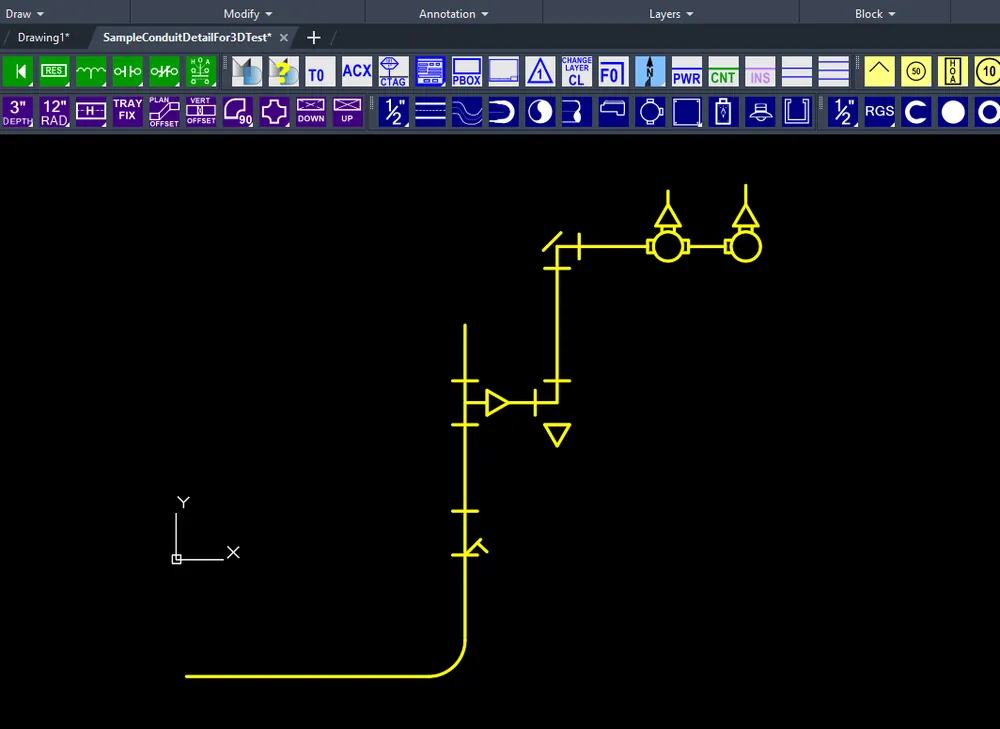Click the blue panel schedule icon

point(430,71)
